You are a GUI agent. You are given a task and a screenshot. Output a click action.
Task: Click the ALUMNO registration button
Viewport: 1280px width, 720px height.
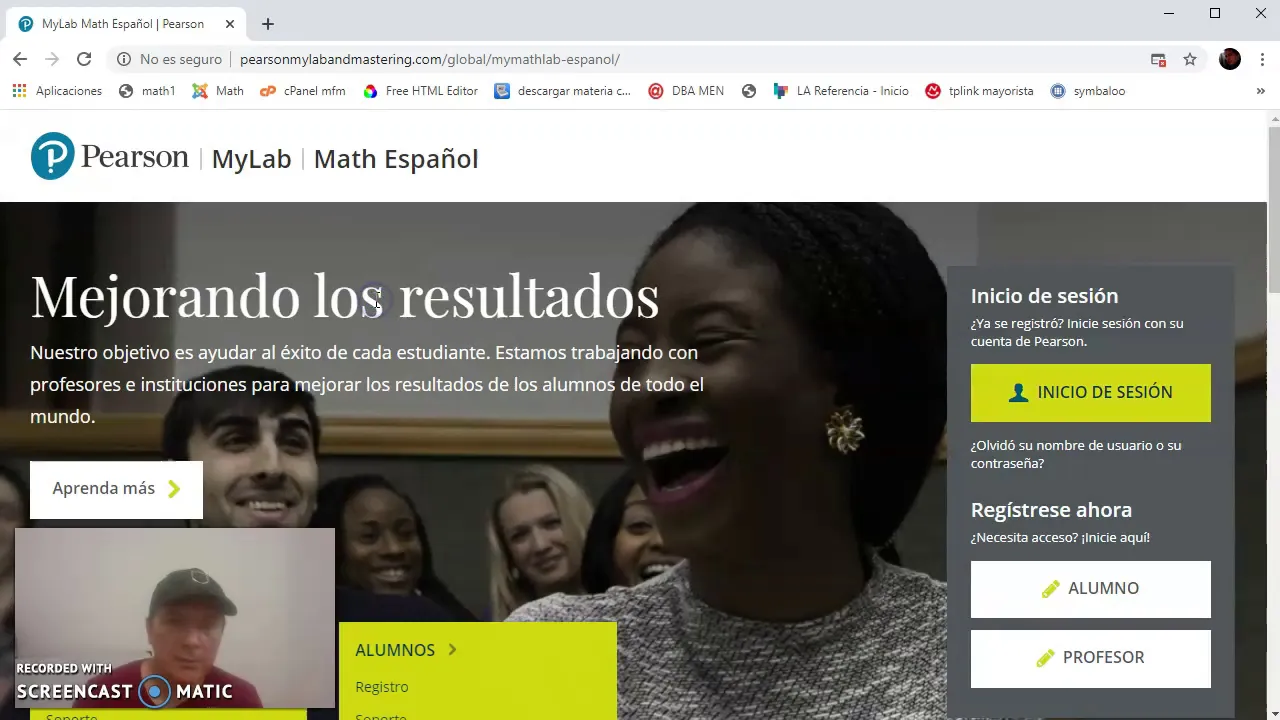click(1090, 589)
